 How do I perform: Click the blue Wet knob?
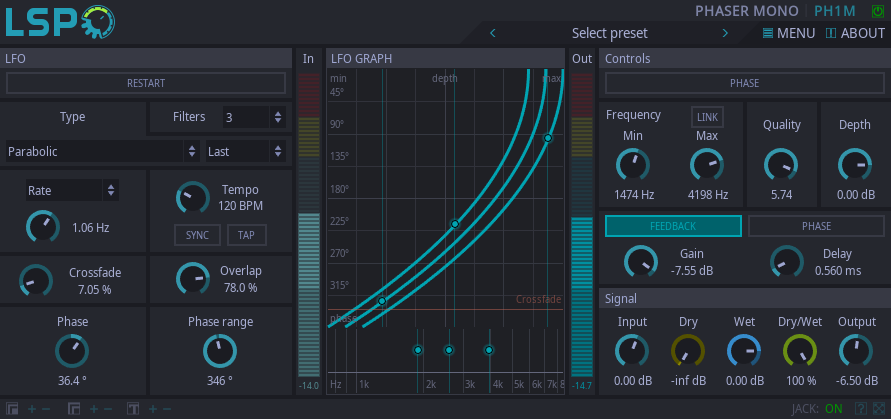click(x=744, y=350)
